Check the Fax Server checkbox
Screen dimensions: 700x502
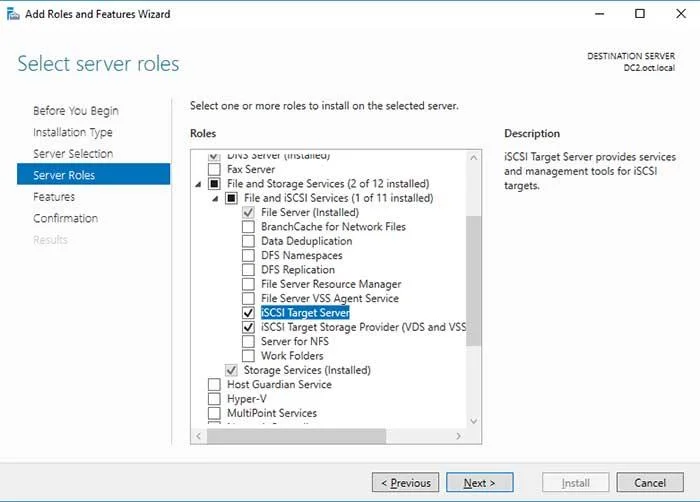coord(214,169)
